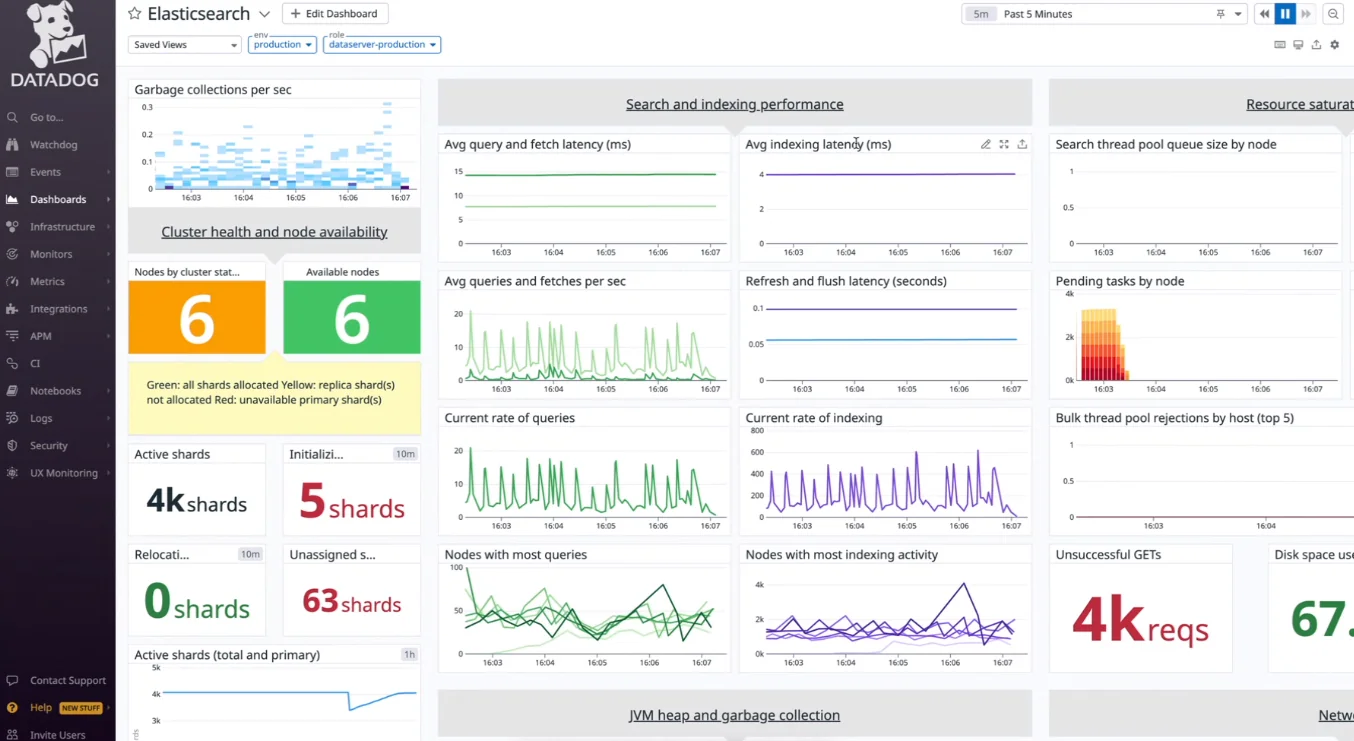This screenshot has height=741, width=1354.
Task: Click the export icon on Avg indexing latency
Action: pyautogui.click(x=1022, y=145)
